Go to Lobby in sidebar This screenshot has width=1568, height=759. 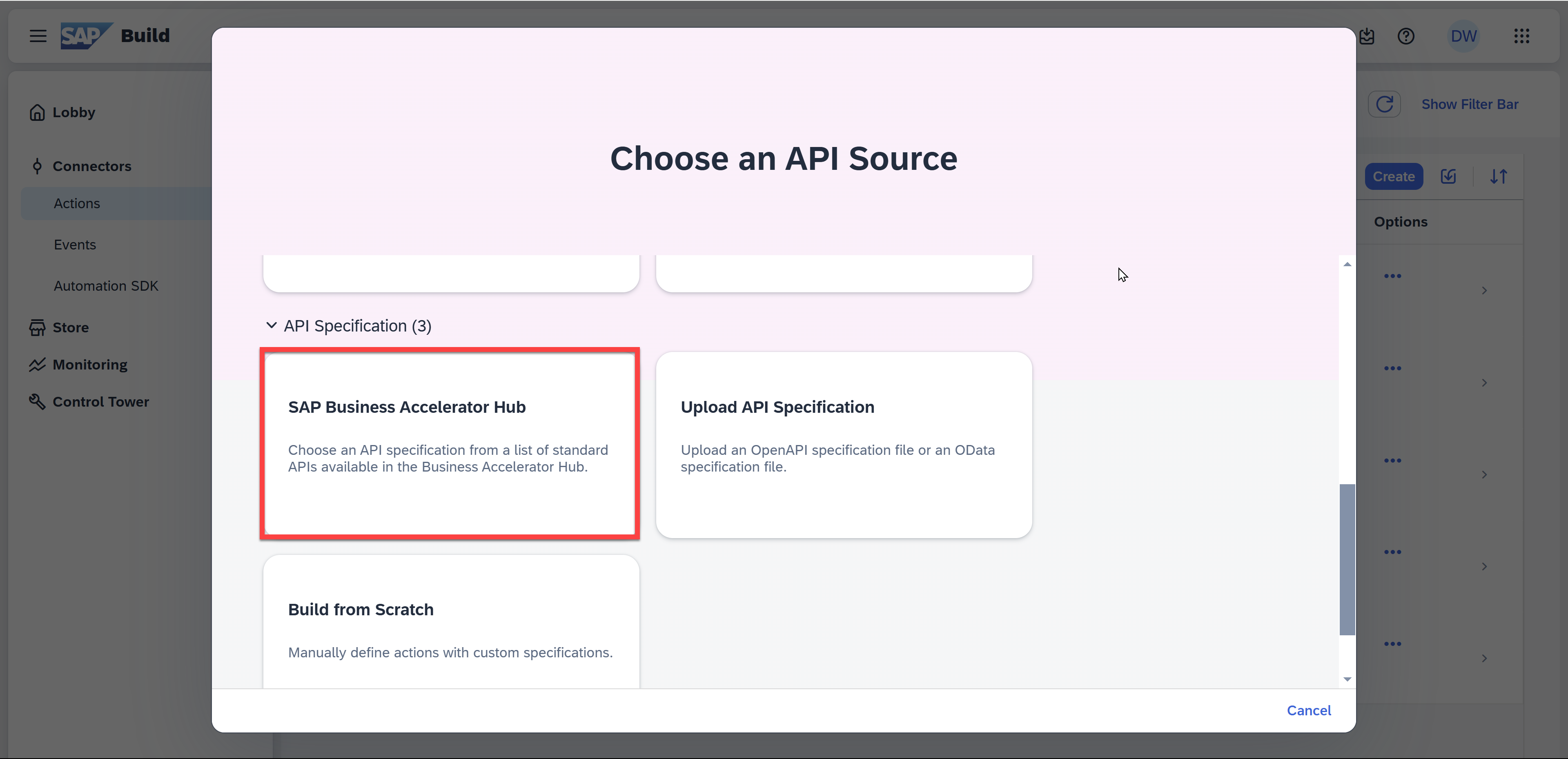(x=73, y=113)
